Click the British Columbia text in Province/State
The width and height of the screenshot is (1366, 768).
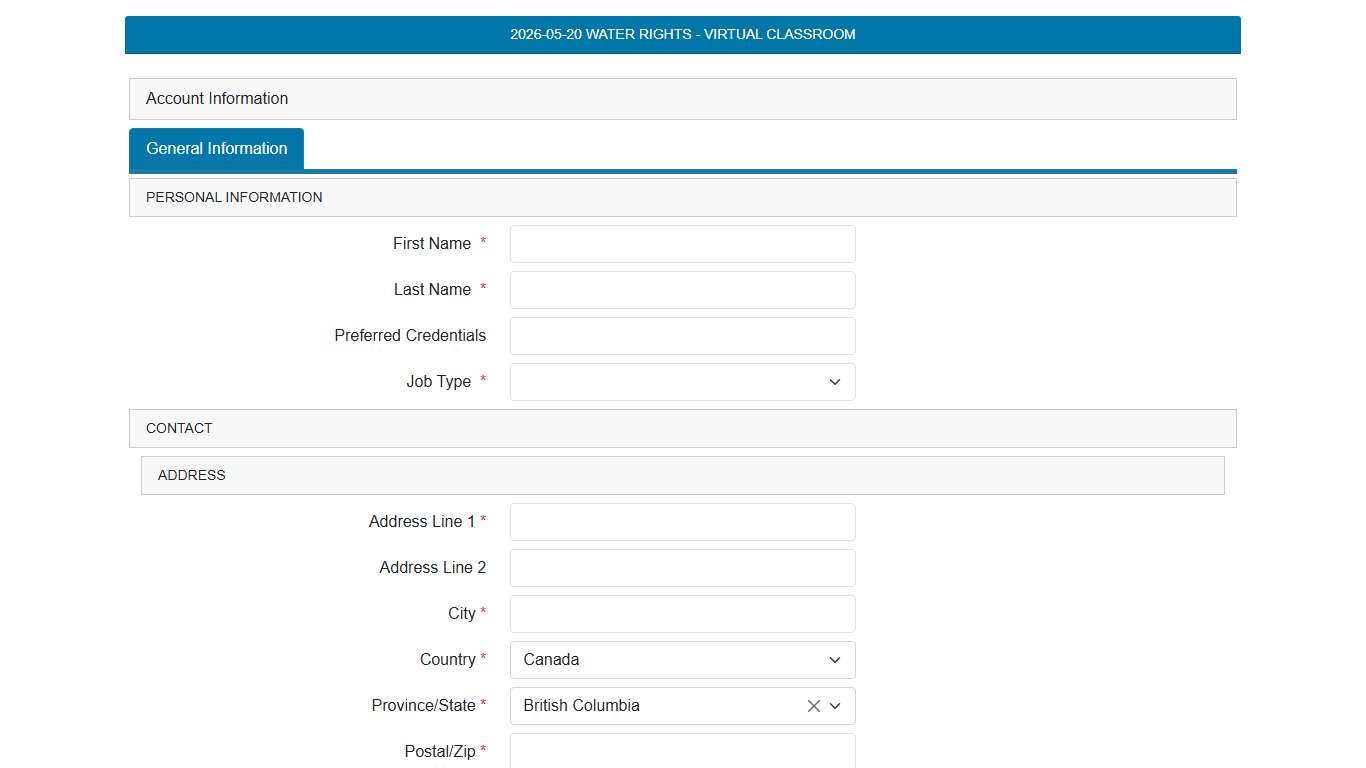click(x=581, y=706)
